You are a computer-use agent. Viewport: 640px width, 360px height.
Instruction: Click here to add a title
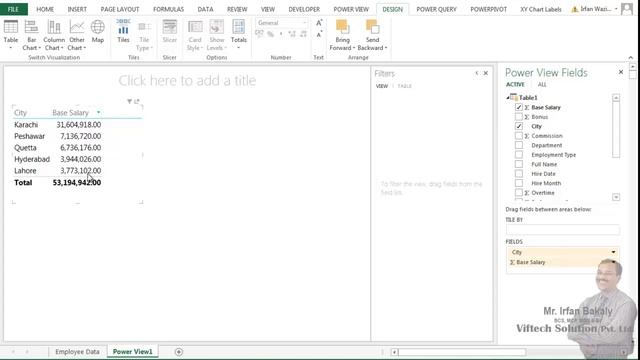pyautogui.click(x=187, y=80)
